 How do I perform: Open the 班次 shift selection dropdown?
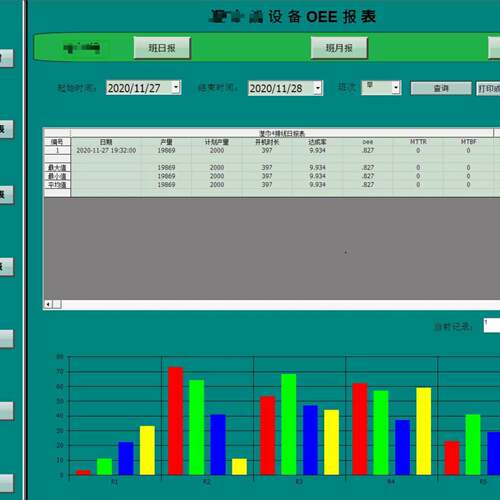(396, 88)
